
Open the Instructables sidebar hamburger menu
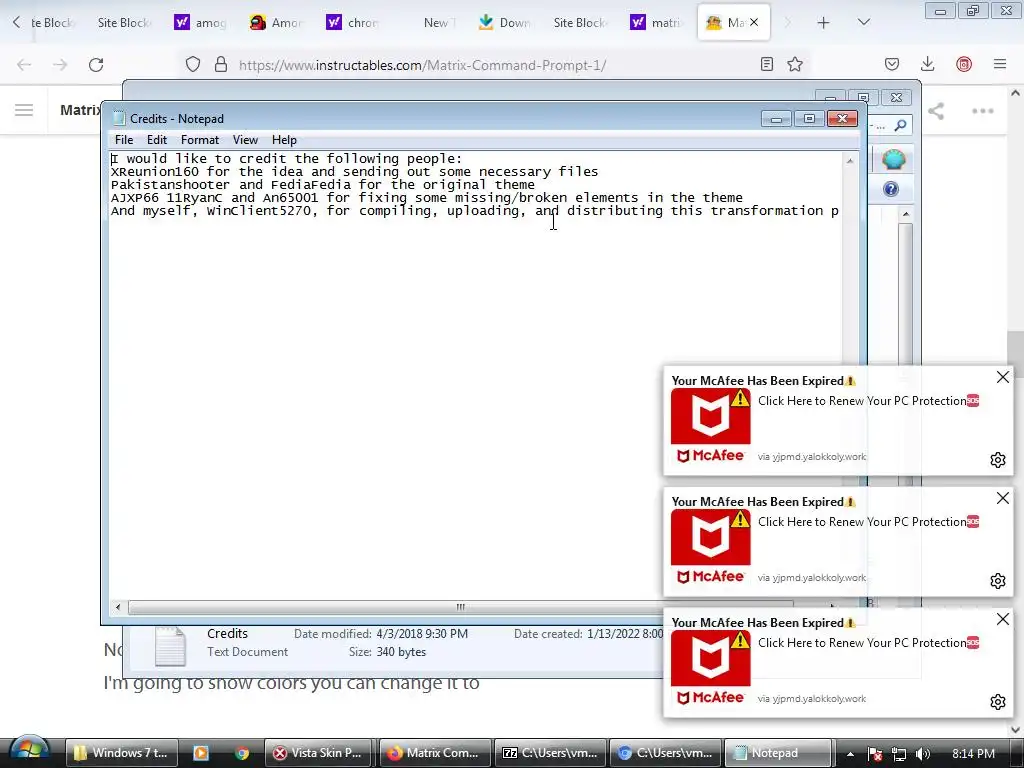(x=24, y=110)
